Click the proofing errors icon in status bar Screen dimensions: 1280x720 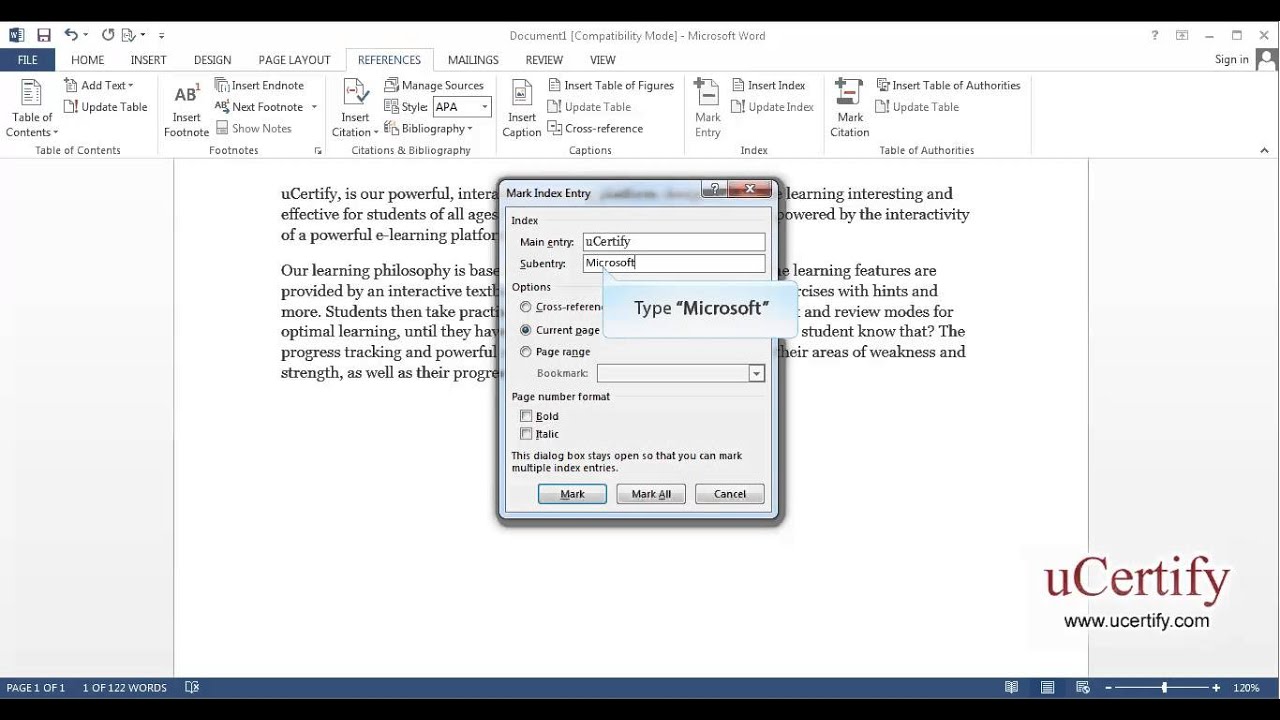[x=193, y=688]
